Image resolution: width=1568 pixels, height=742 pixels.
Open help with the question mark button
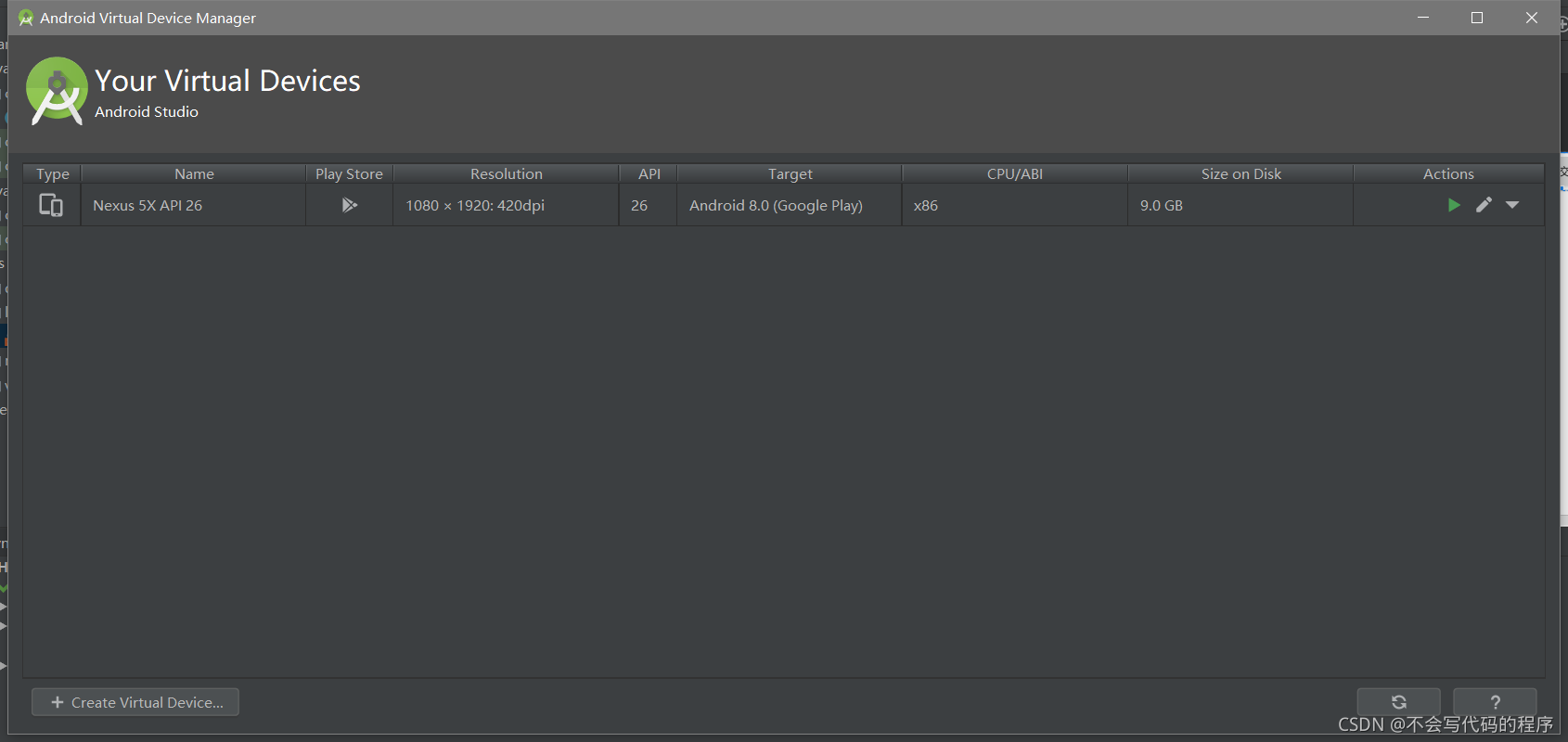click(1495, 702)
